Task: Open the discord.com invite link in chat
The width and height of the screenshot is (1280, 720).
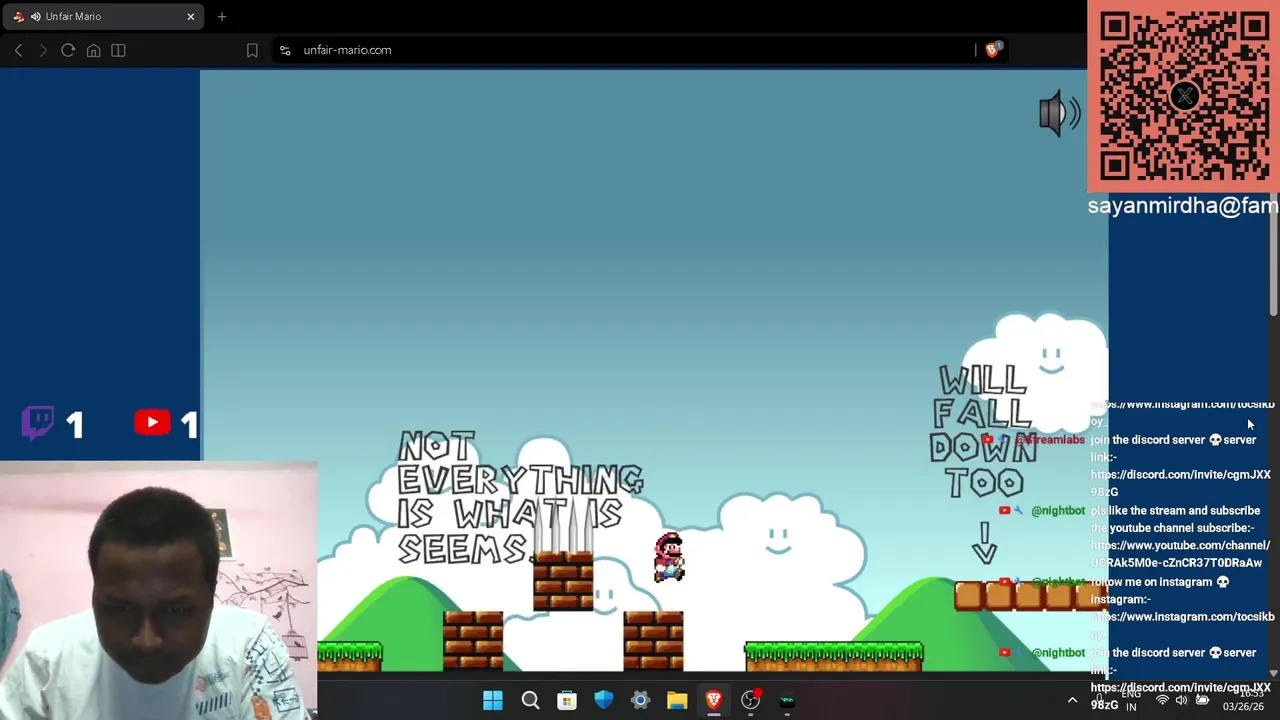Action: coord(1180,483)
